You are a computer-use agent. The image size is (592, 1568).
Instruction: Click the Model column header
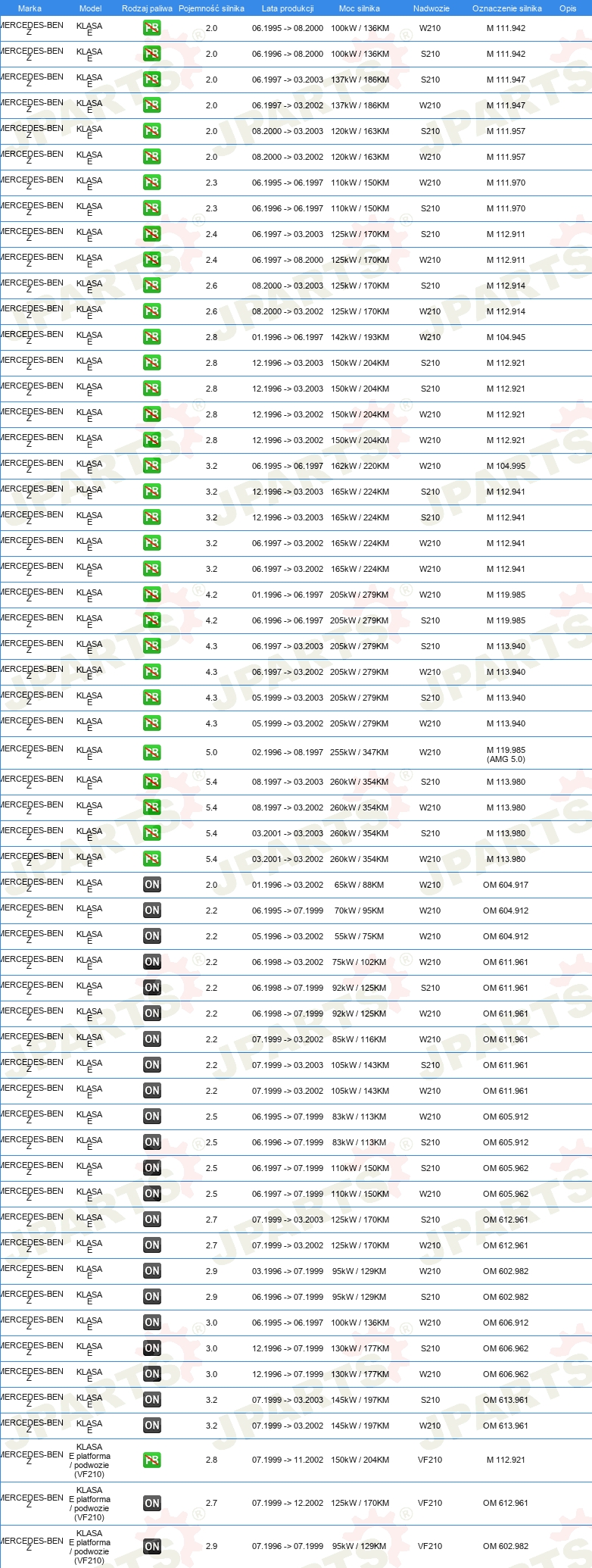[x=90, y=8]
